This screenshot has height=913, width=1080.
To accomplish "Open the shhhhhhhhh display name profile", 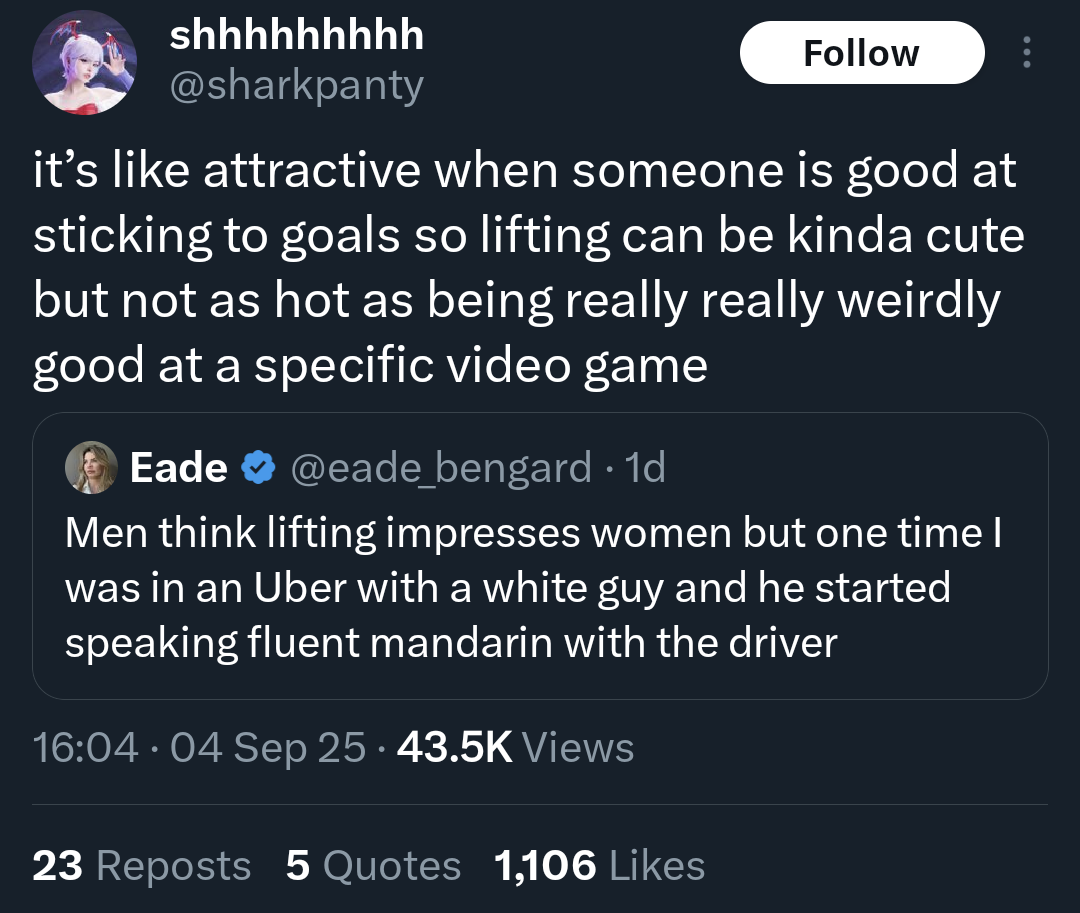I will (296, 35).
